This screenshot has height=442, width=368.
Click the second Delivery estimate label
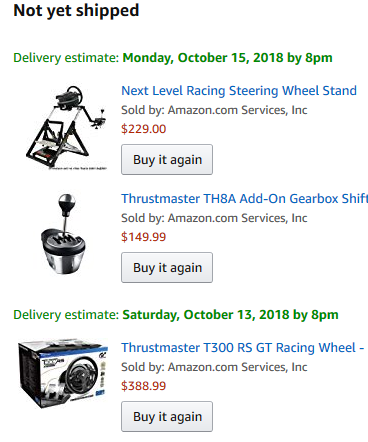pos(66,315)
